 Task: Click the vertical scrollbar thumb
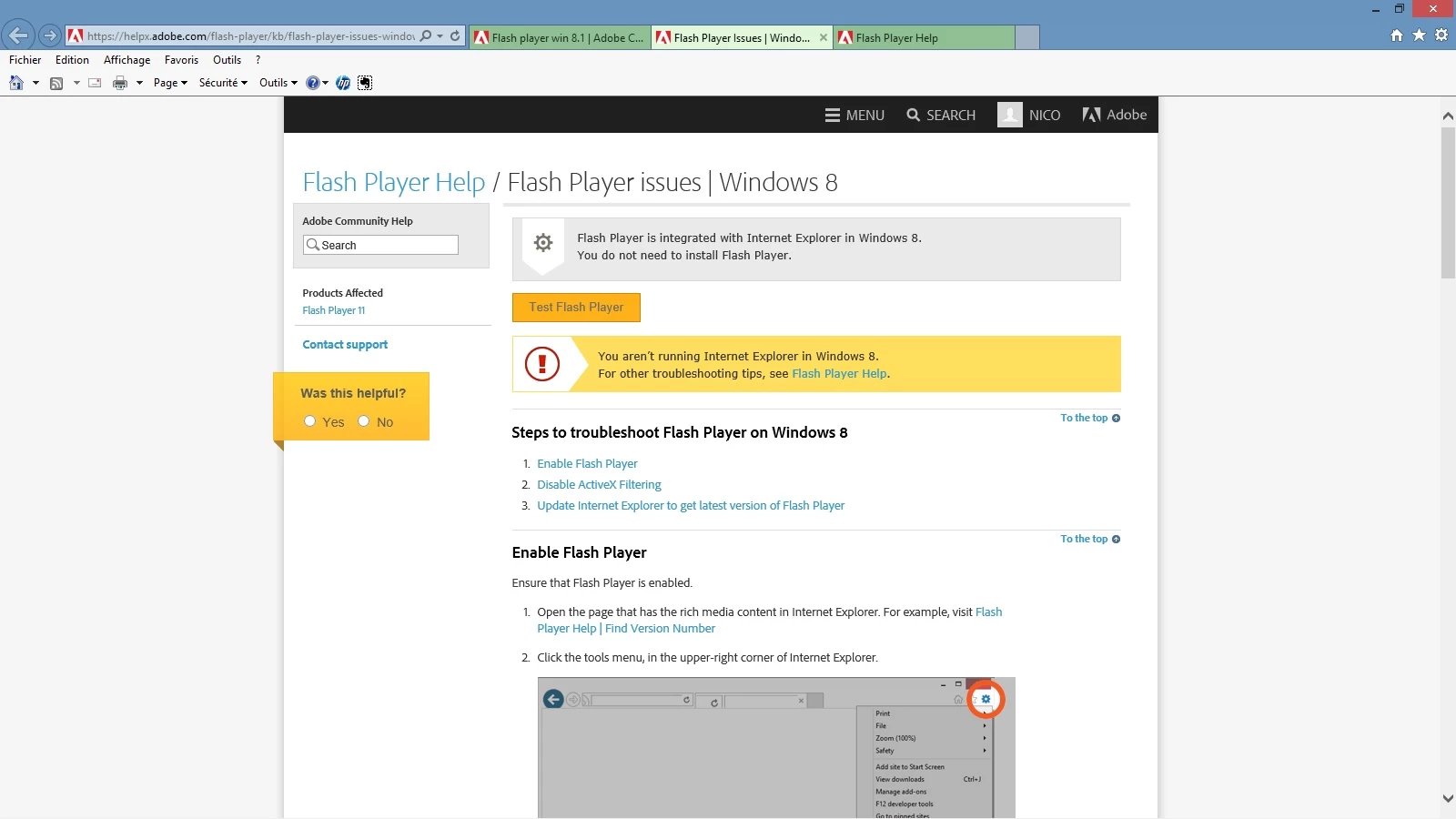(x=1448, y=203)
